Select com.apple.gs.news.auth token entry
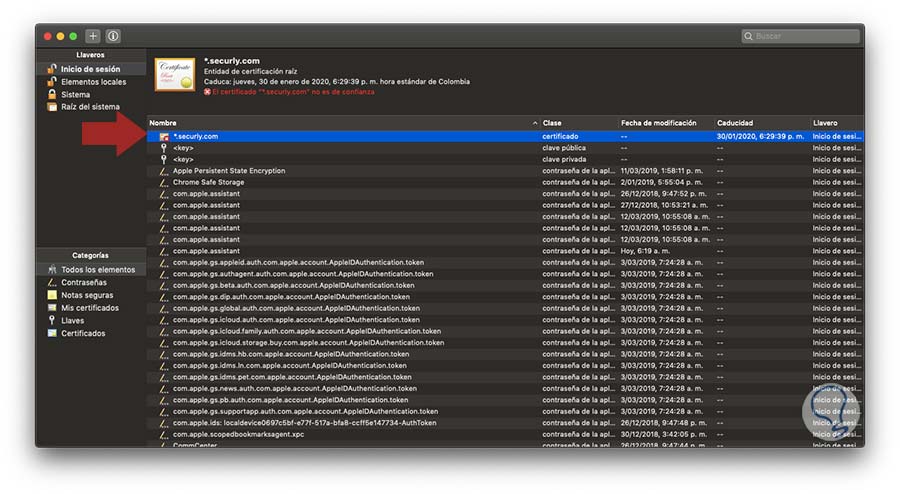The height and width of the screenshot is (494, 900). [x=505, y=389]
